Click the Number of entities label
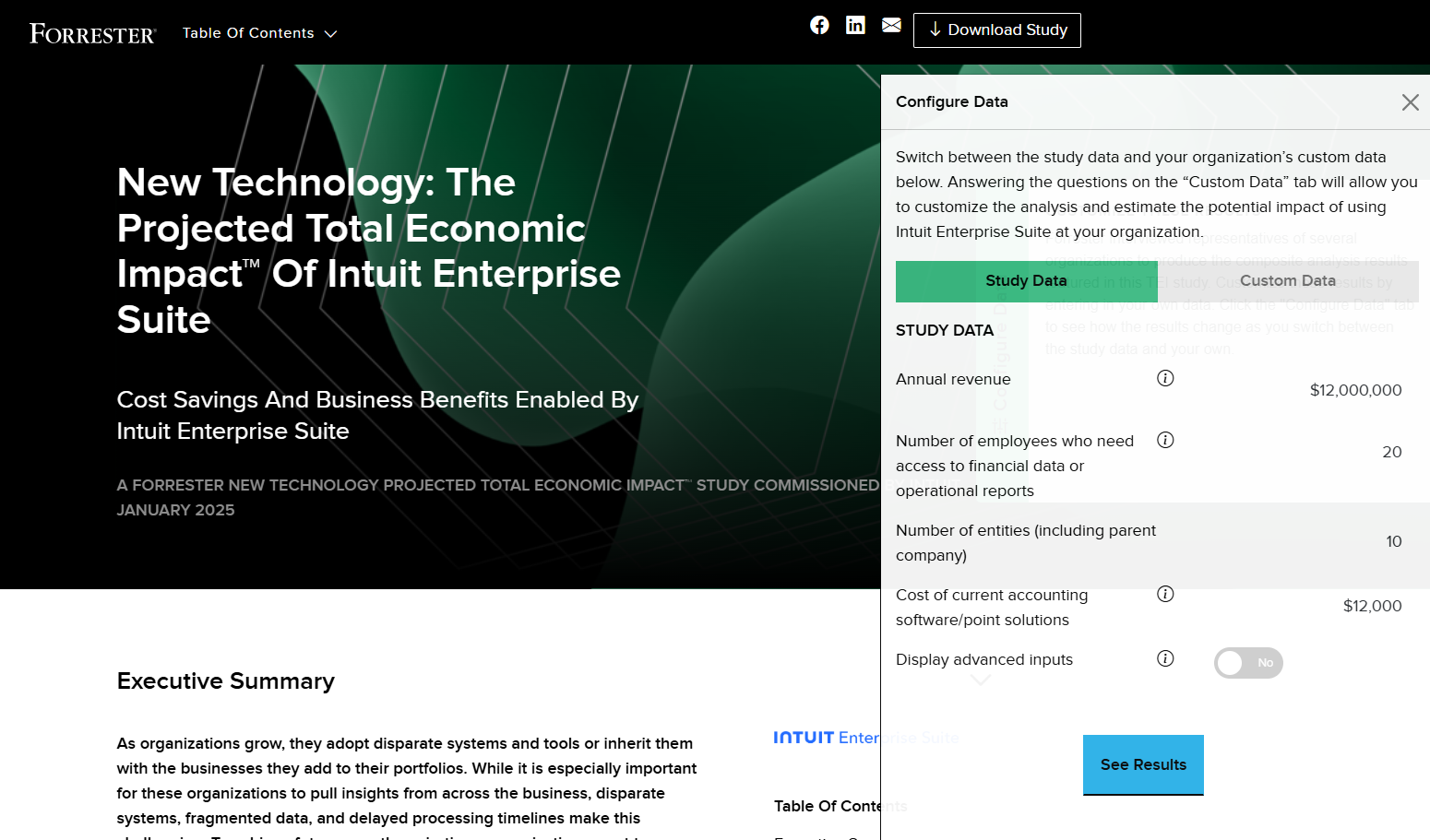 tap(1026, 543)
